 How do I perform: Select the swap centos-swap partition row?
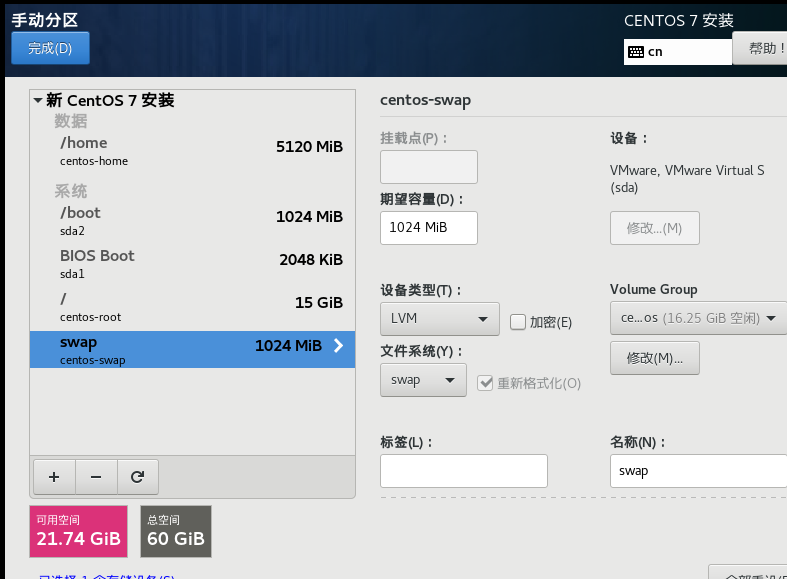coord(192,349)
